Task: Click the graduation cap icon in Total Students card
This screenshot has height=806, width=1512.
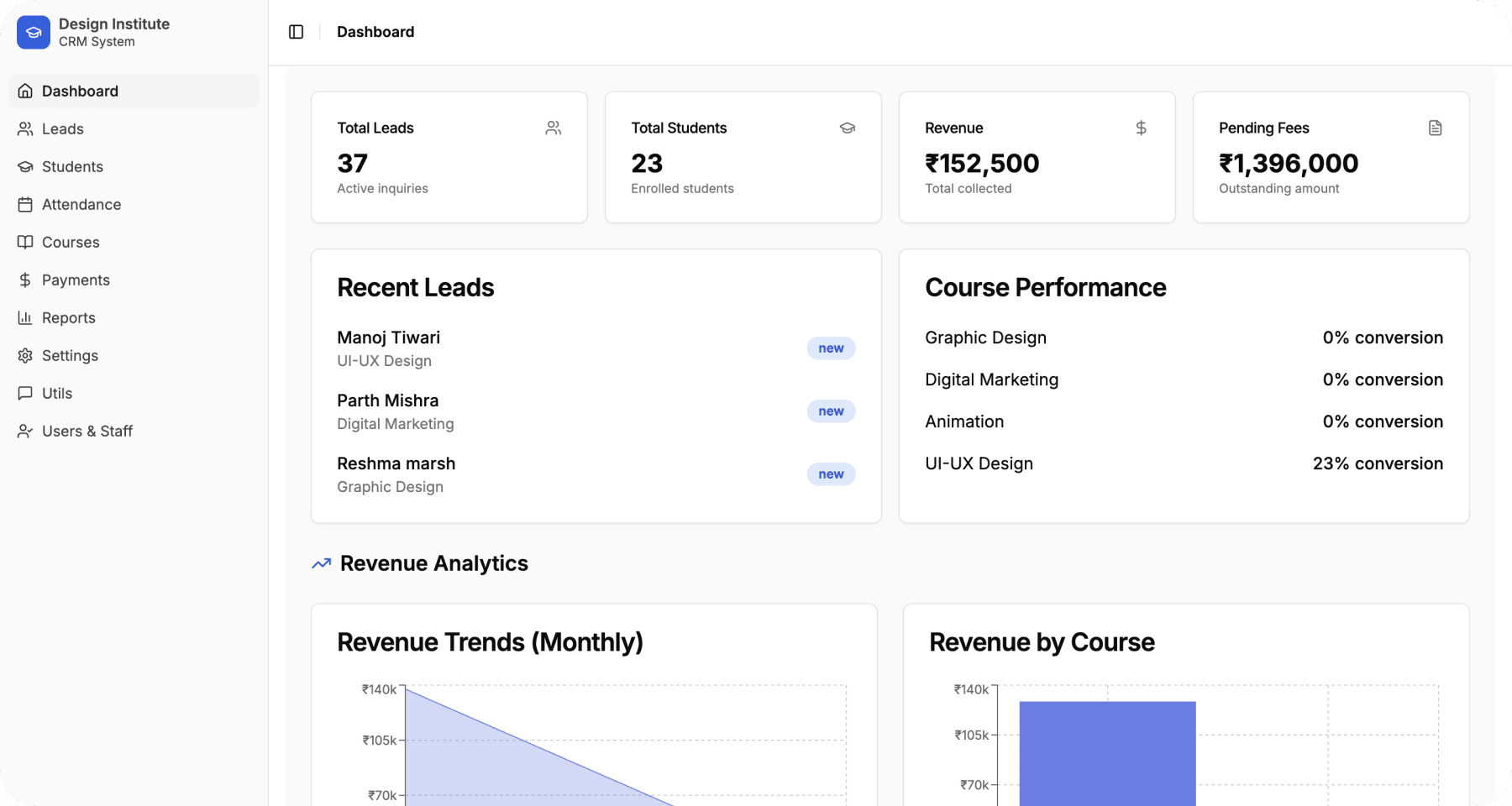Action: (x=847, y=128)
